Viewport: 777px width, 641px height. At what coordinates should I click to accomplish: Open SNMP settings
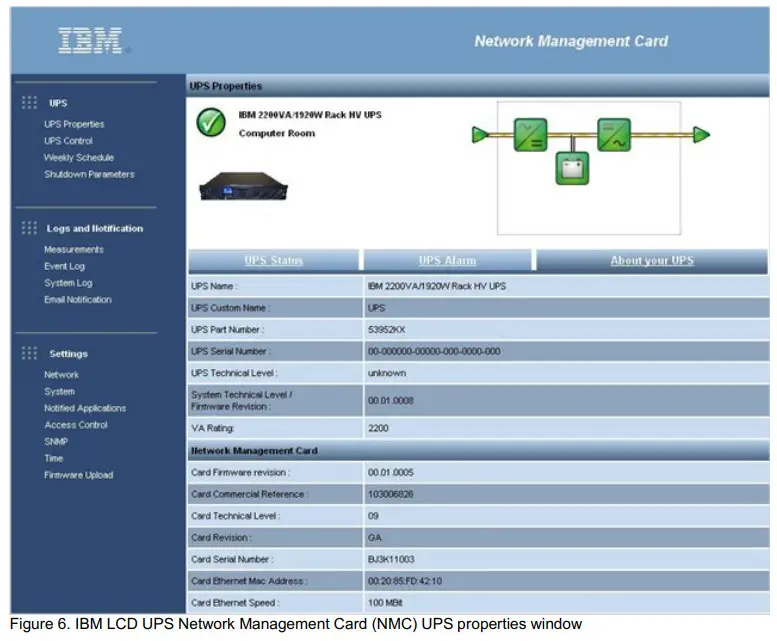pyautogui.click(x=56, y=441)
